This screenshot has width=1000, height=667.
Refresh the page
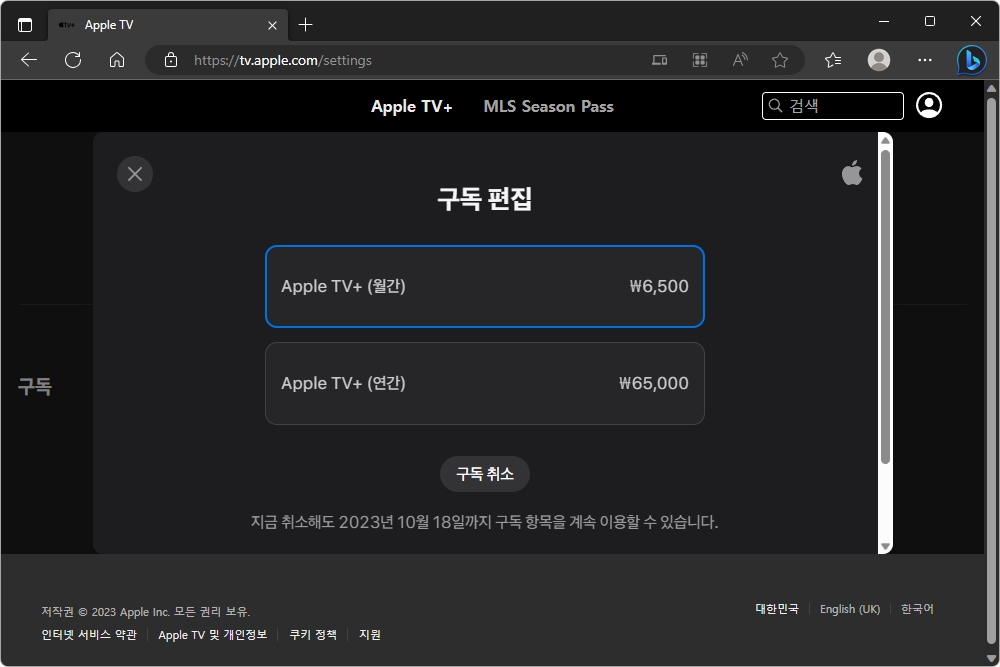pos(73,60)
